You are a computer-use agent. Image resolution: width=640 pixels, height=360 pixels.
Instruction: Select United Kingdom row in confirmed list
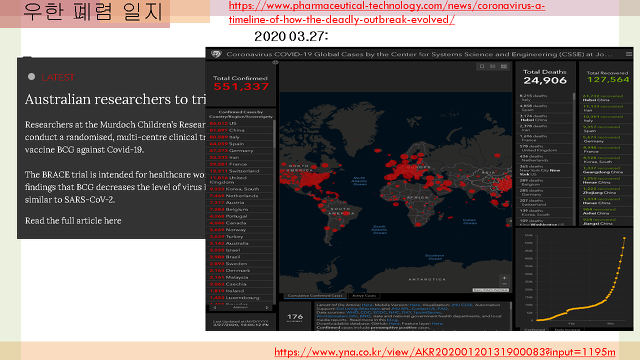tap(240, 180)
